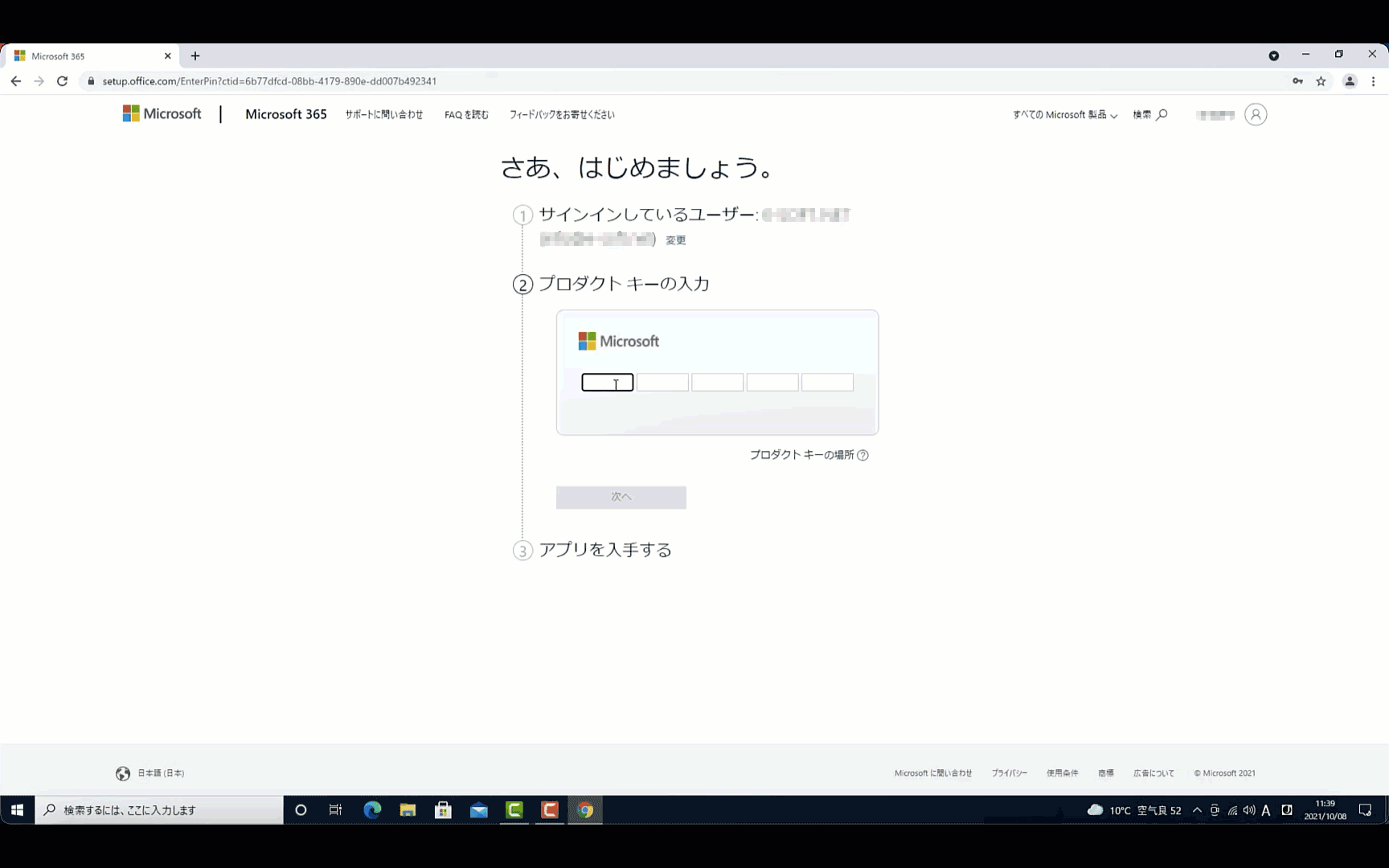Open プロダクト キーの場所 help link

809,455
